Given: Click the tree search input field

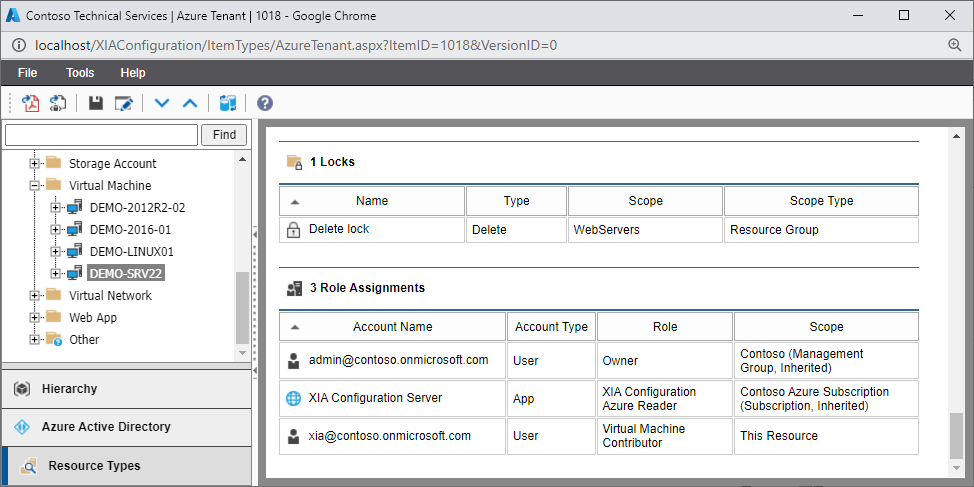Looking at the screenshot, I should tap(101, 135).
